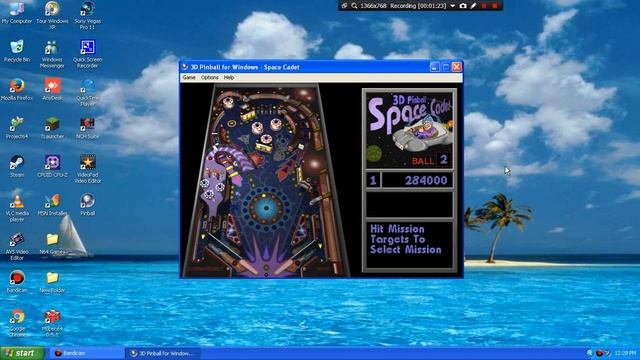
Task: Click the first icon on the recording bar
Action: (344, 6)
